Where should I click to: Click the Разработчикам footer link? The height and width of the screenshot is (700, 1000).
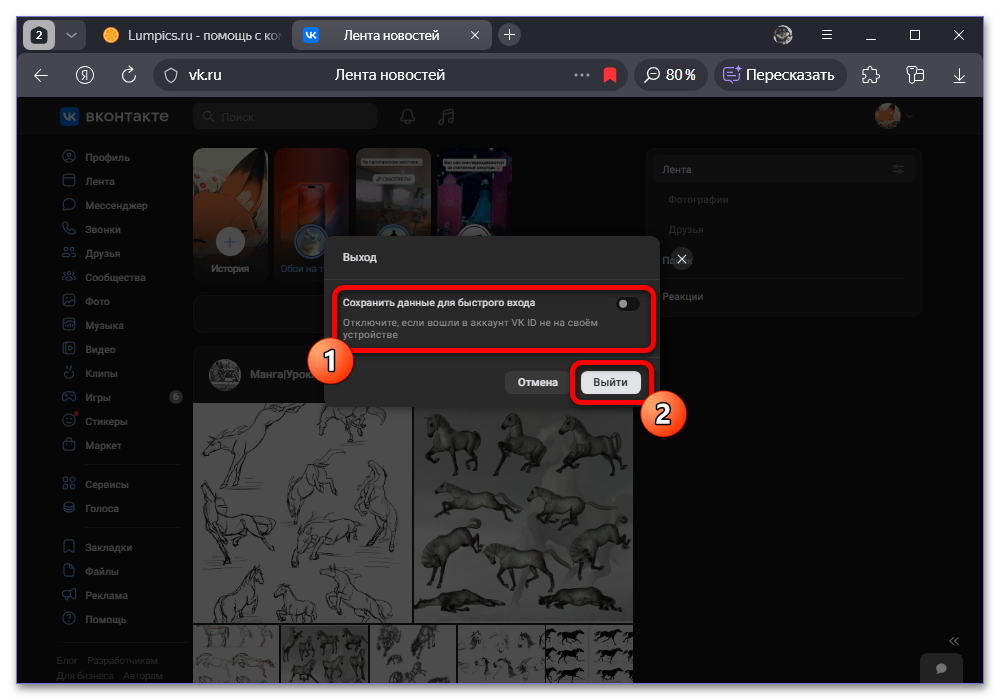click(x=122, y=660)
